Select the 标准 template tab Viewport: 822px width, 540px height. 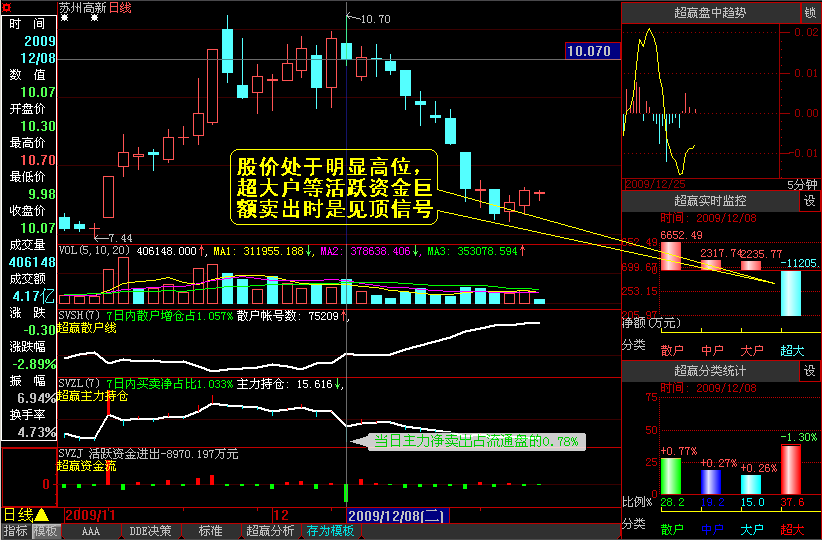pyautogui.click(x=210, y=531)
